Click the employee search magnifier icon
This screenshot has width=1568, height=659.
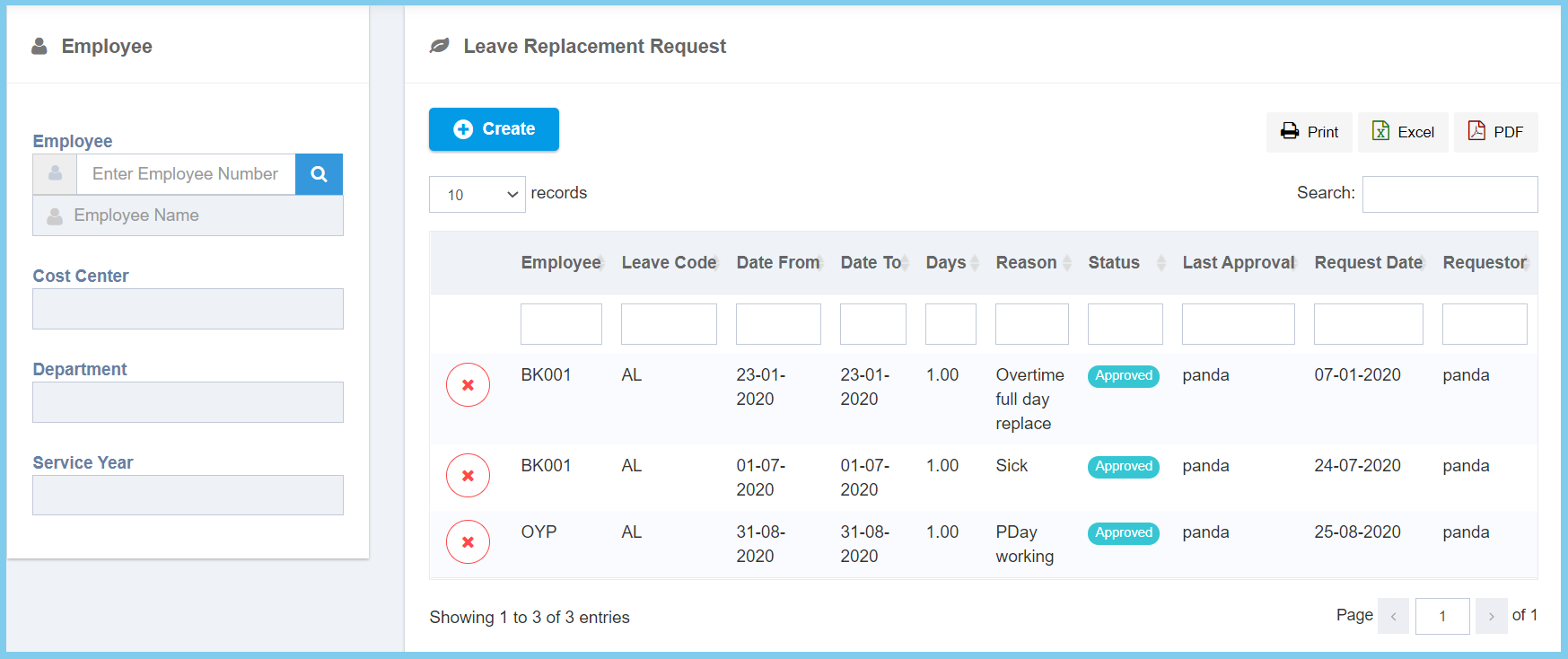[319, 174]
